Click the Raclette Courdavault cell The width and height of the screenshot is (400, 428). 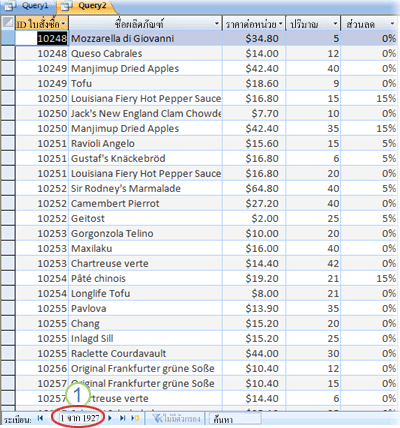(145, 353)
